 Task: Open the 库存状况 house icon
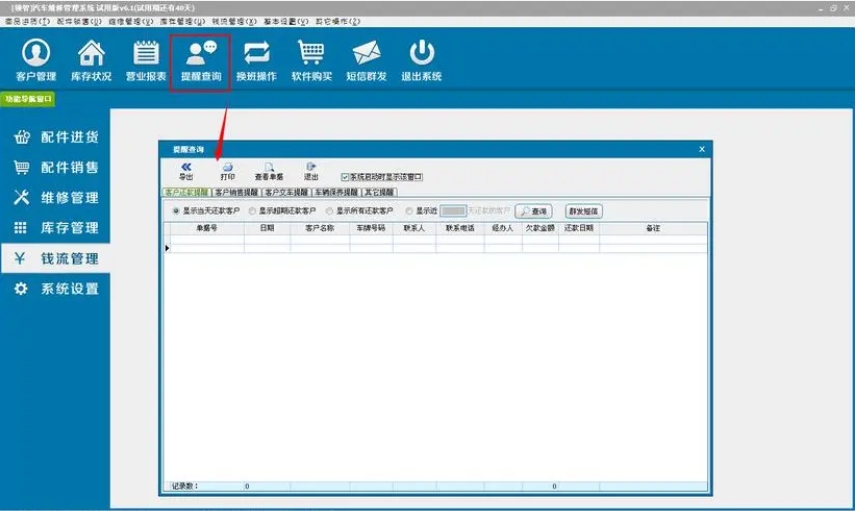click(x=91, y=61)
